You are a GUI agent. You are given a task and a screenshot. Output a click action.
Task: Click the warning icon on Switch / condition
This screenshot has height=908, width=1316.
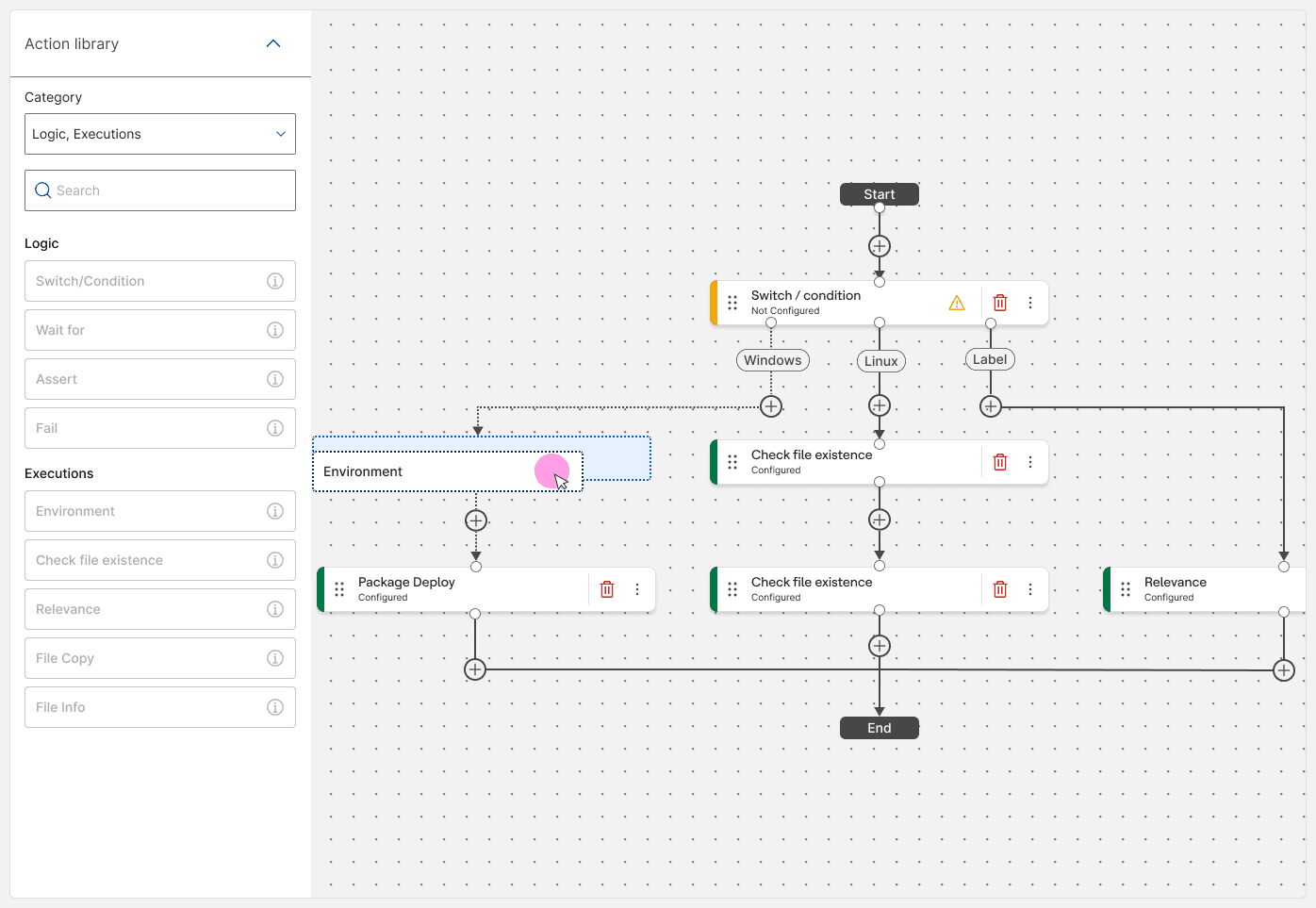coord(957,303)
